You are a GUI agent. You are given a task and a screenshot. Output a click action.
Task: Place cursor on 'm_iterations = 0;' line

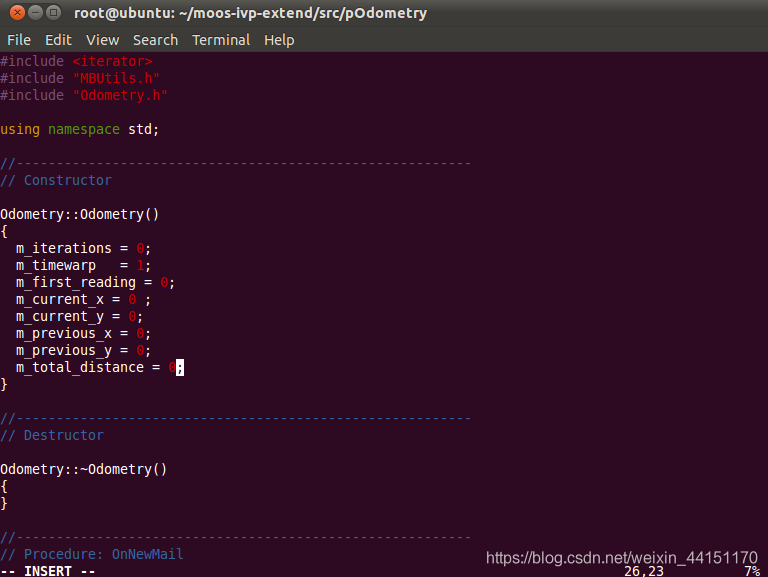point(83,248)
